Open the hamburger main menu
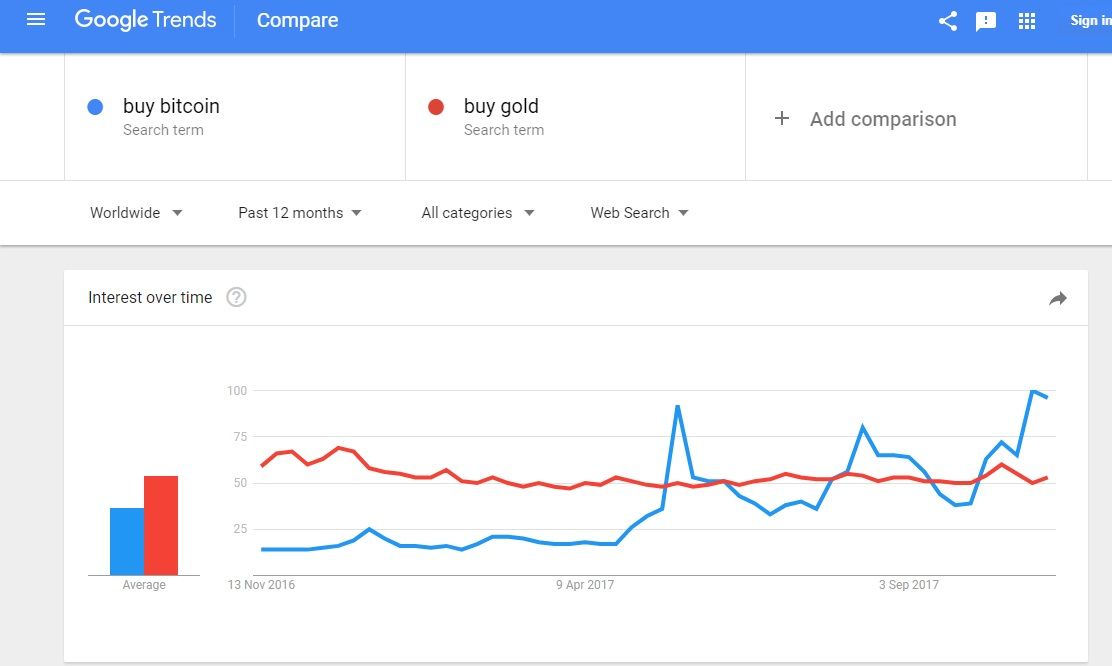 pyautogui.click(x=36, y=20)
